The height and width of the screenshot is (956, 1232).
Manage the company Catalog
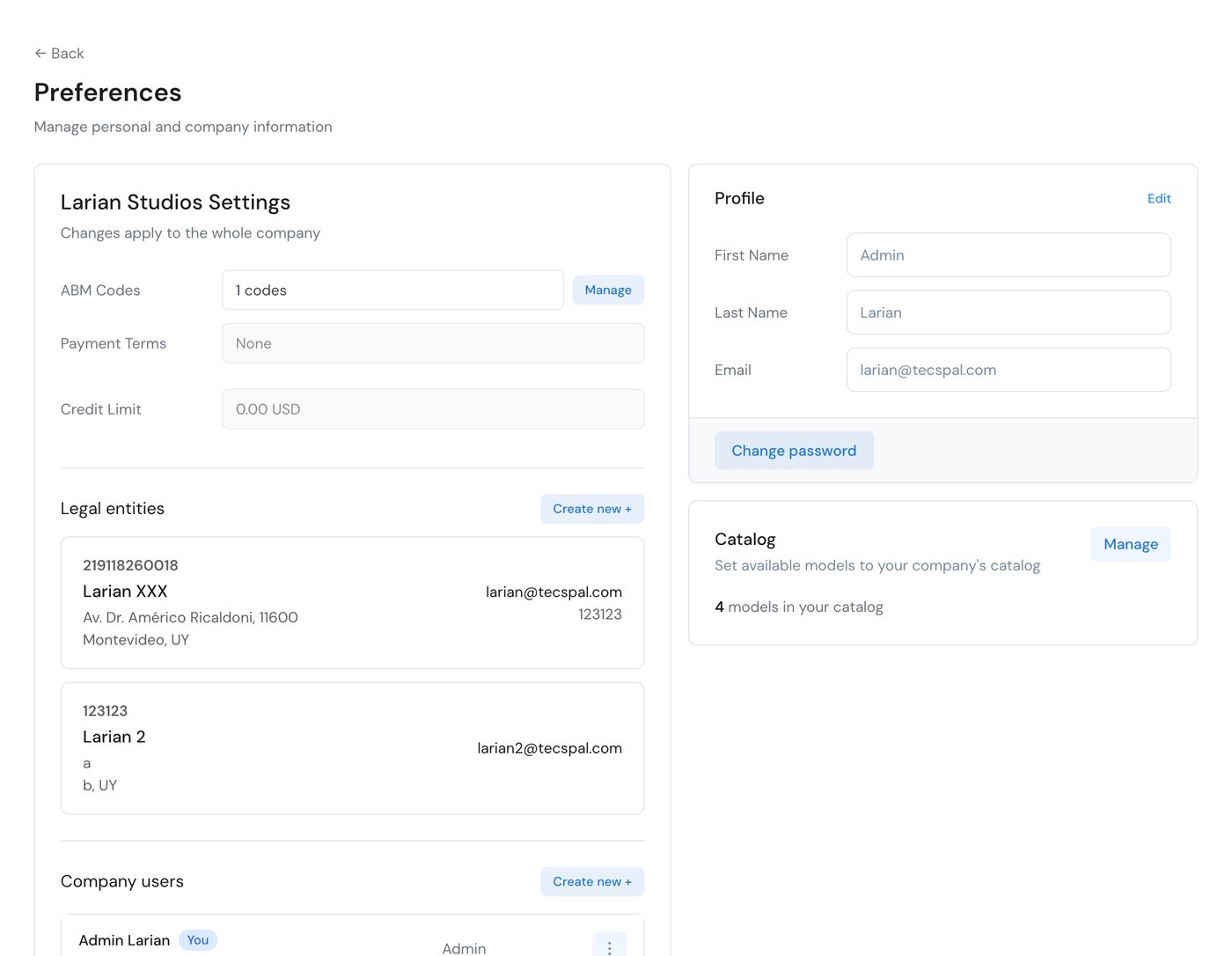[x=1131, y=544]
